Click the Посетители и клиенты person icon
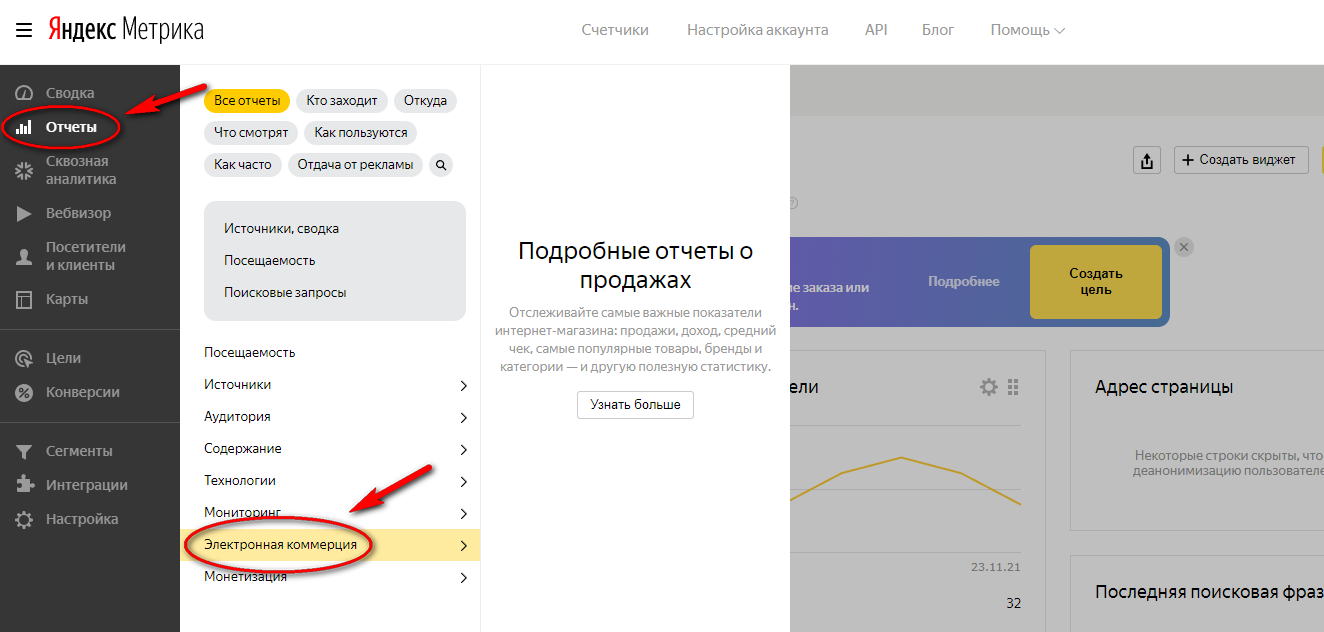1324x632 pixels. pos(24,256)
